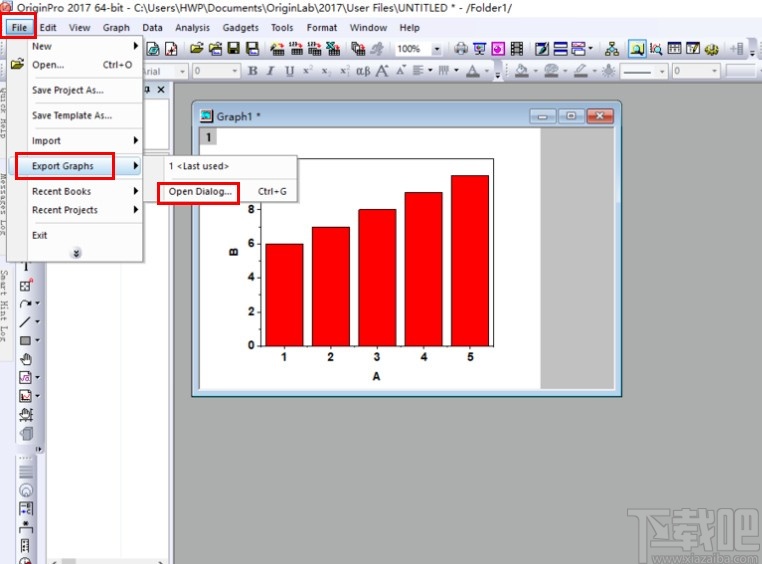Toggle Underline text formatting
762x564 pixels.
point(290,71)
